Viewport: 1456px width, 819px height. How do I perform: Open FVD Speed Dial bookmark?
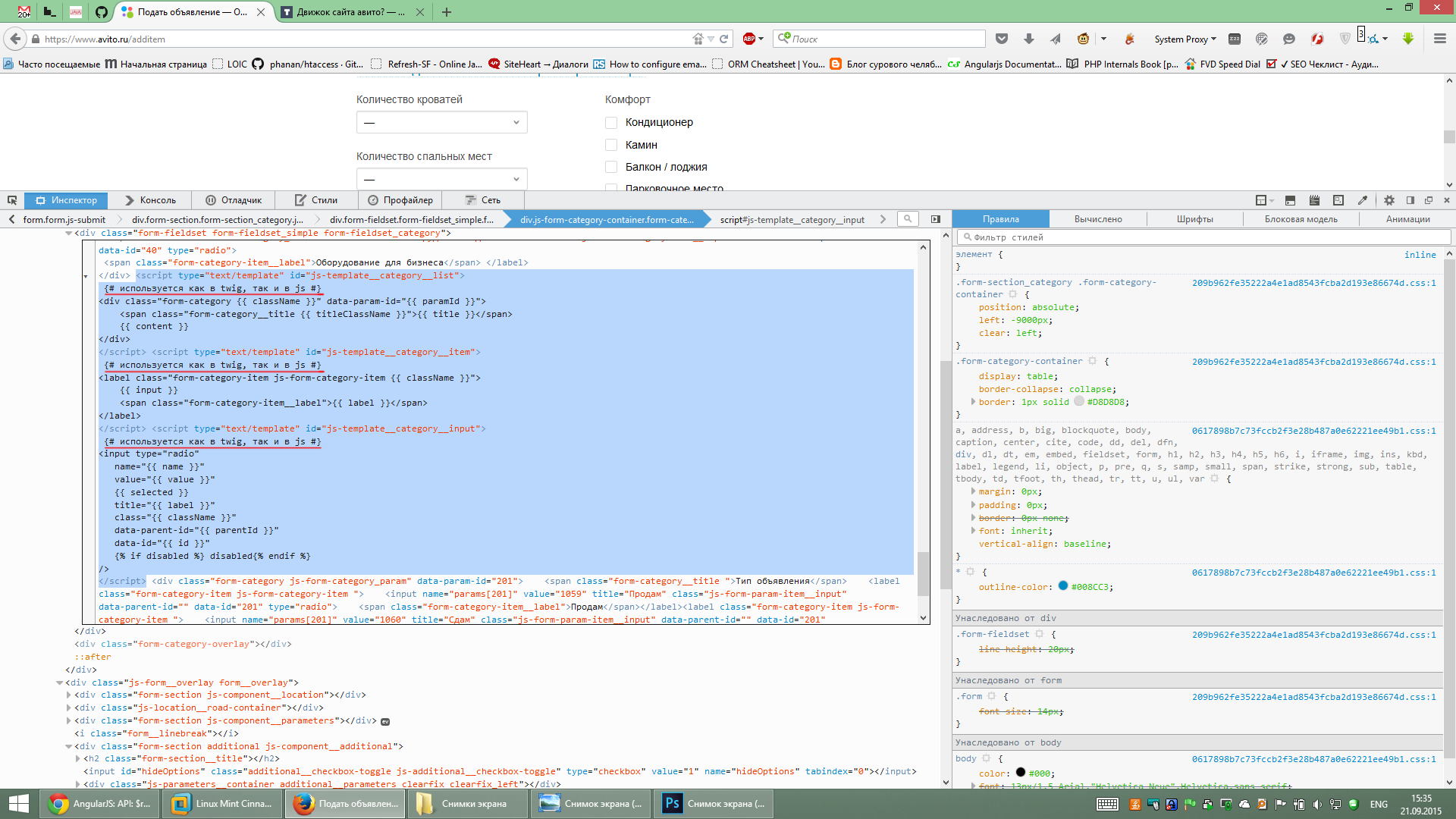pyautogui.click(x=1222, y=64)
